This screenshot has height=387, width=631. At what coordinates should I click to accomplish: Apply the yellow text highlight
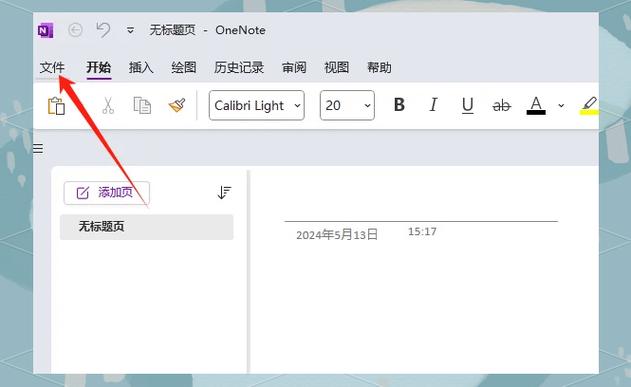click(589, 105)
